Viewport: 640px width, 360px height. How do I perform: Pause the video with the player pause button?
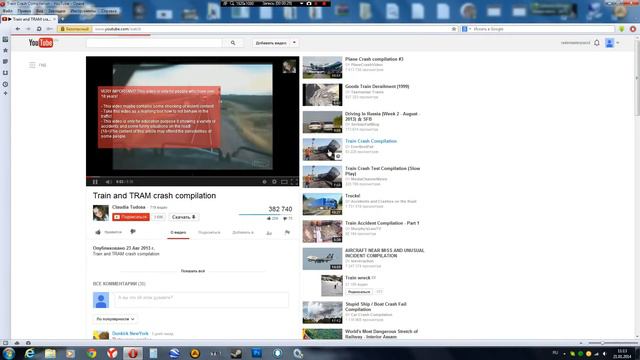[95, 182]
